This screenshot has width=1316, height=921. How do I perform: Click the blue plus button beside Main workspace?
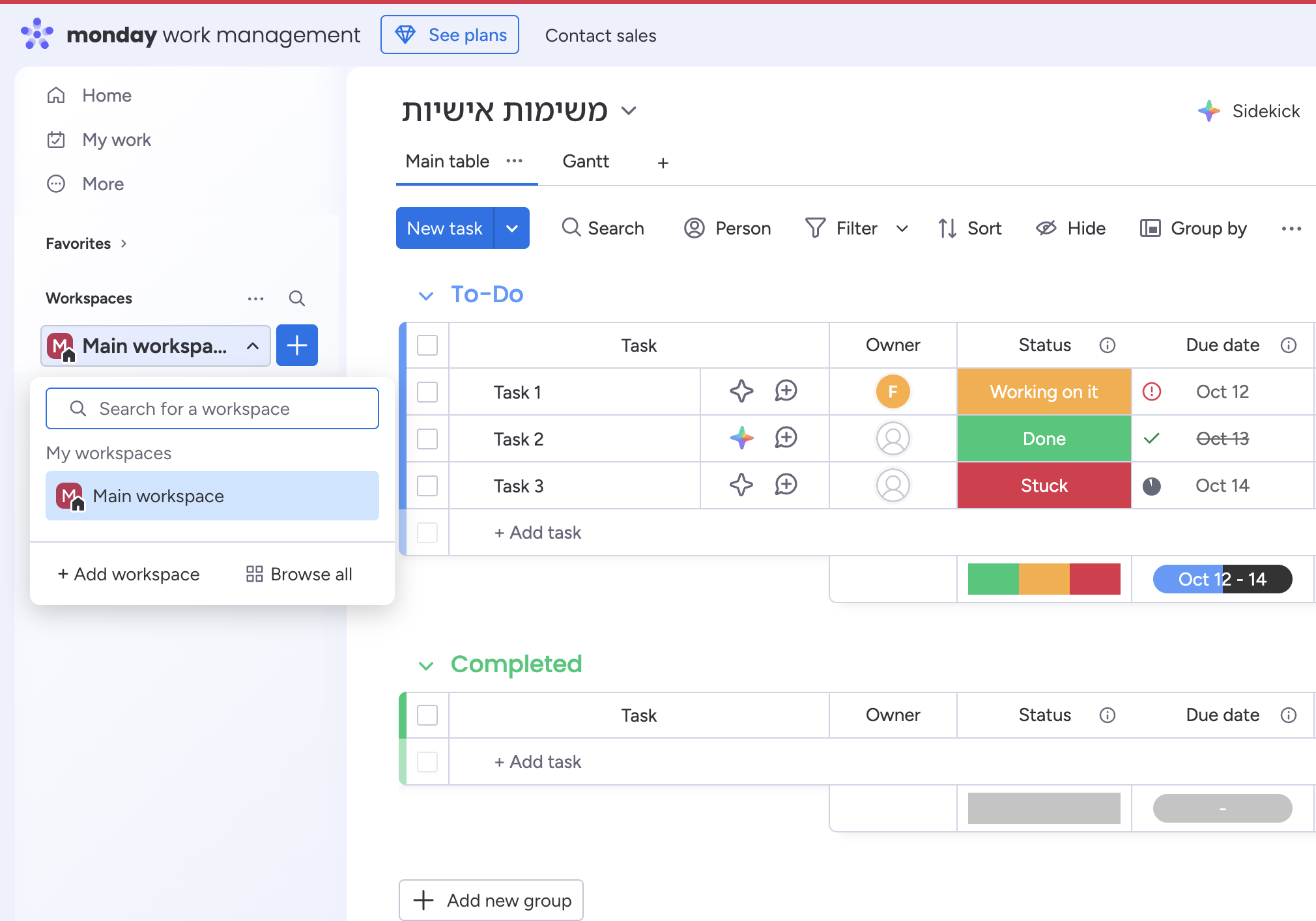coord(296,345)
